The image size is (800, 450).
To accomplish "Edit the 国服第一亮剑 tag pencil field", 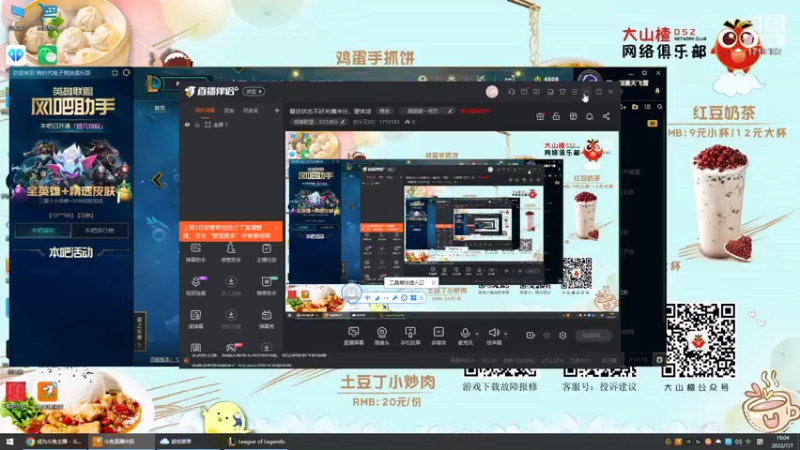I will [426, 111].
